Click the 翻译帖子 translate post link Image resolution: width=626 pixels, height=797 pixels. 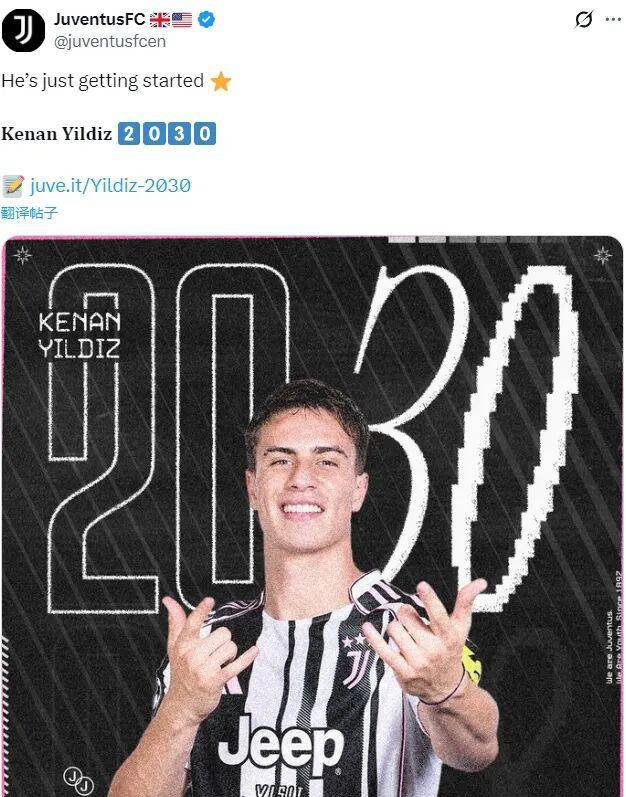[x=29, y=213]
